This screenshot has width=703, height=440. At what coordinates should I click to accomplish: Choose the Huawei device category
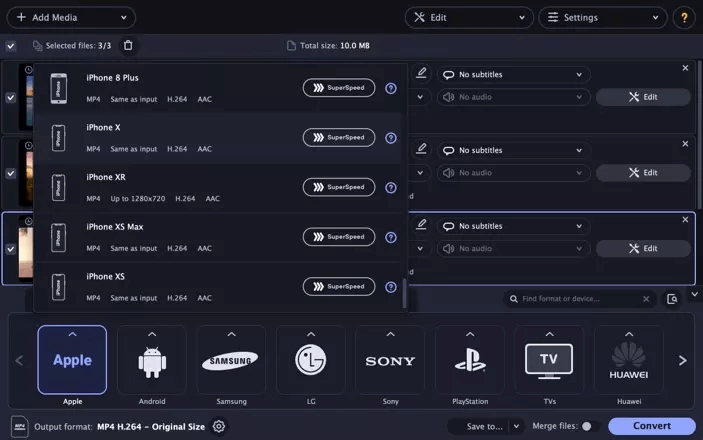(629, 360)
